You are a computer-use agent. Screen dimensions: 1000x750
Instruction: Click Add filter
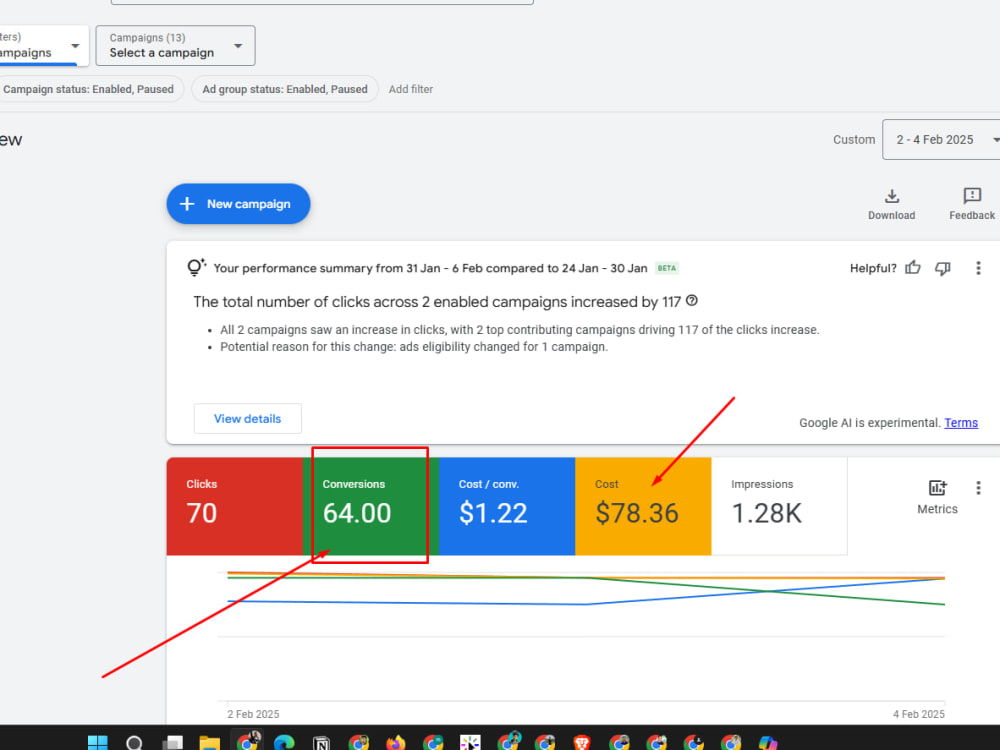coord(411,89)
